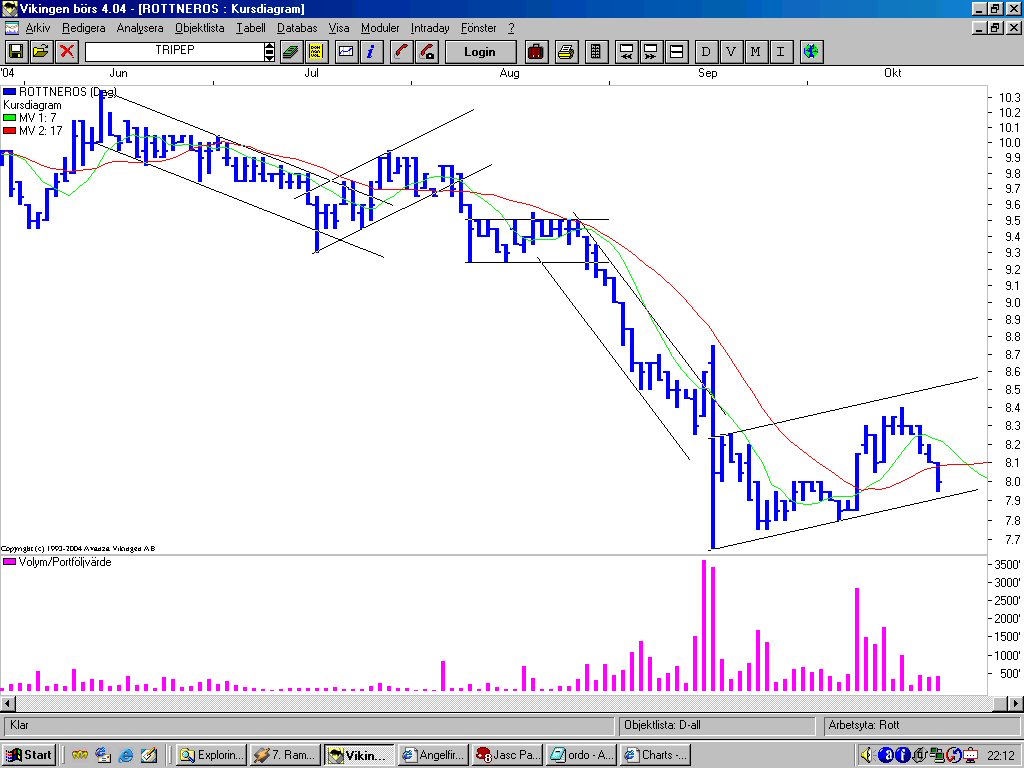Click status bar text 'Klar'
The width and height of the screenshot is (1024, 768).
tap(19, 725)
